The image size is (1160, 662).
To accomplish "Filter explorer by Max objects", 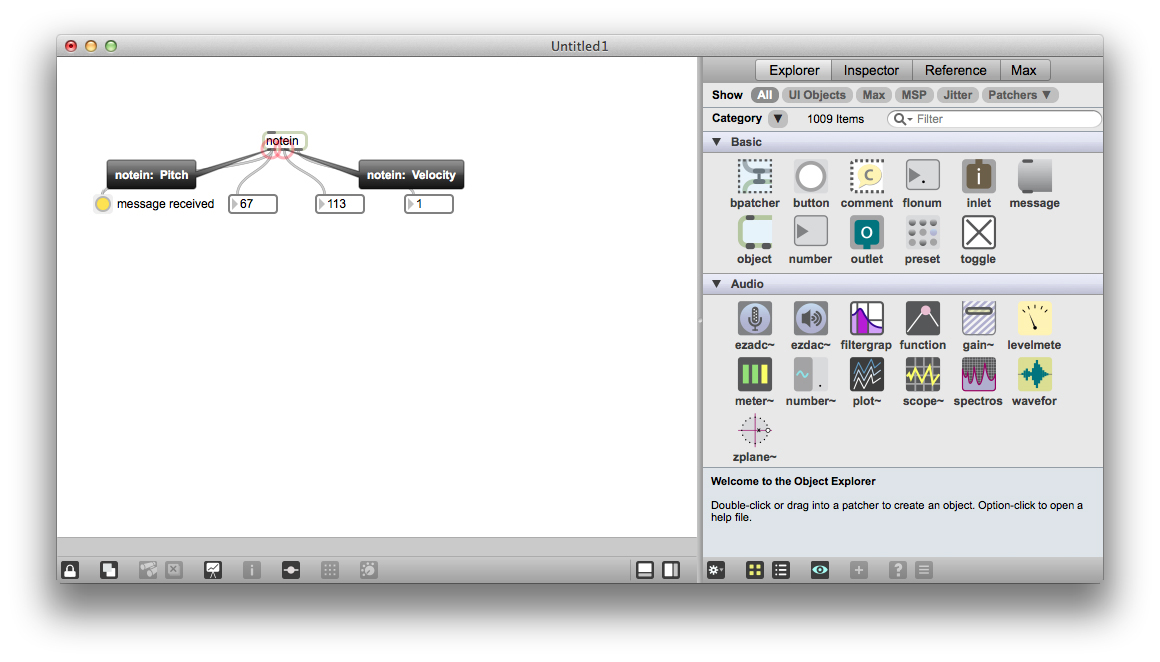I will pos(874,95).
